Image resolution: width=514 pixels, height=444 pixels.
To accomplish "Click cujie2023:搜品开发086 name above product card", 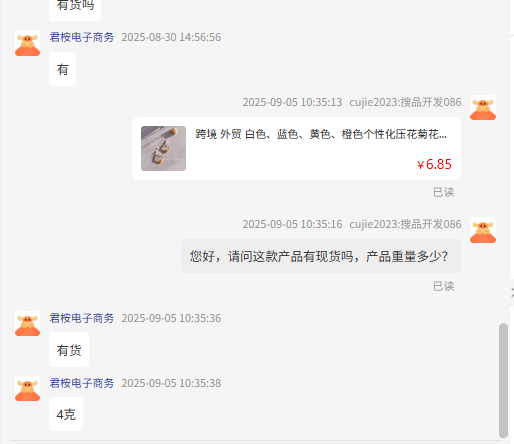I will 405,102.
